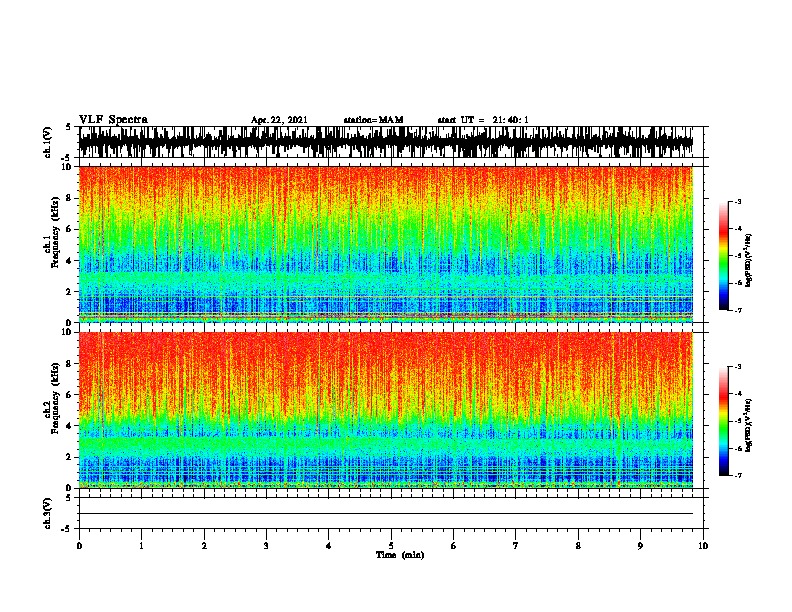Click the ch.2 color scale bar
The image size is (792, 612).
click(724, 421)
